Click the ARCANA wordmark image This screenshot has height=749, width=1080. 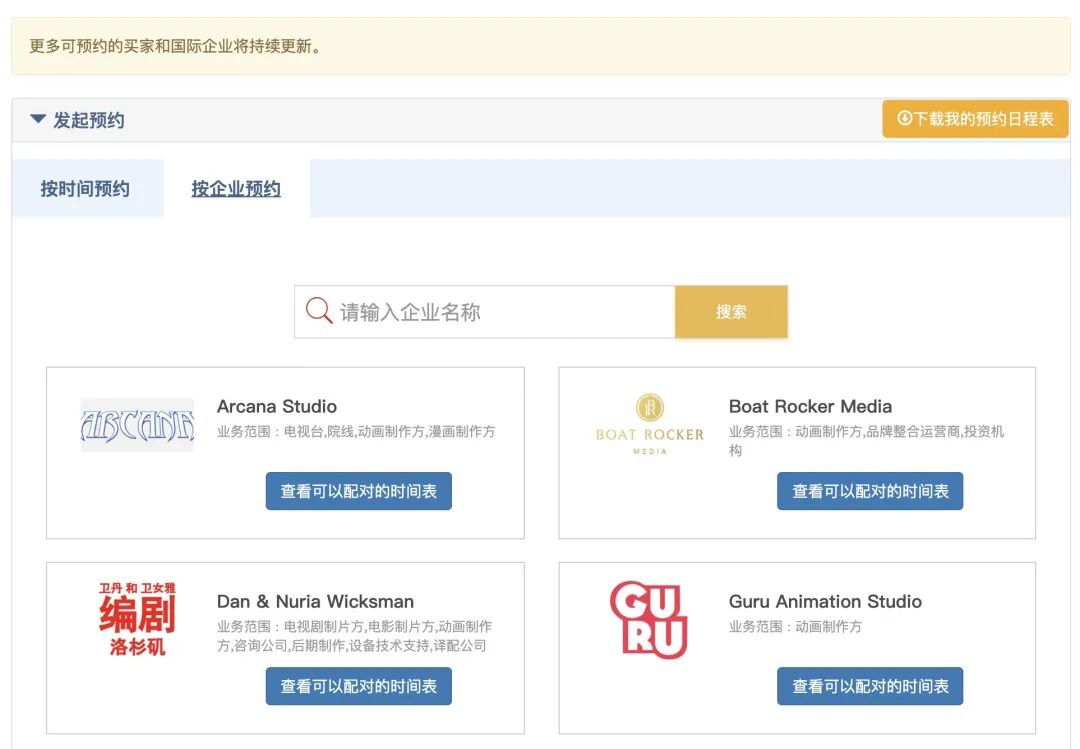137,423
